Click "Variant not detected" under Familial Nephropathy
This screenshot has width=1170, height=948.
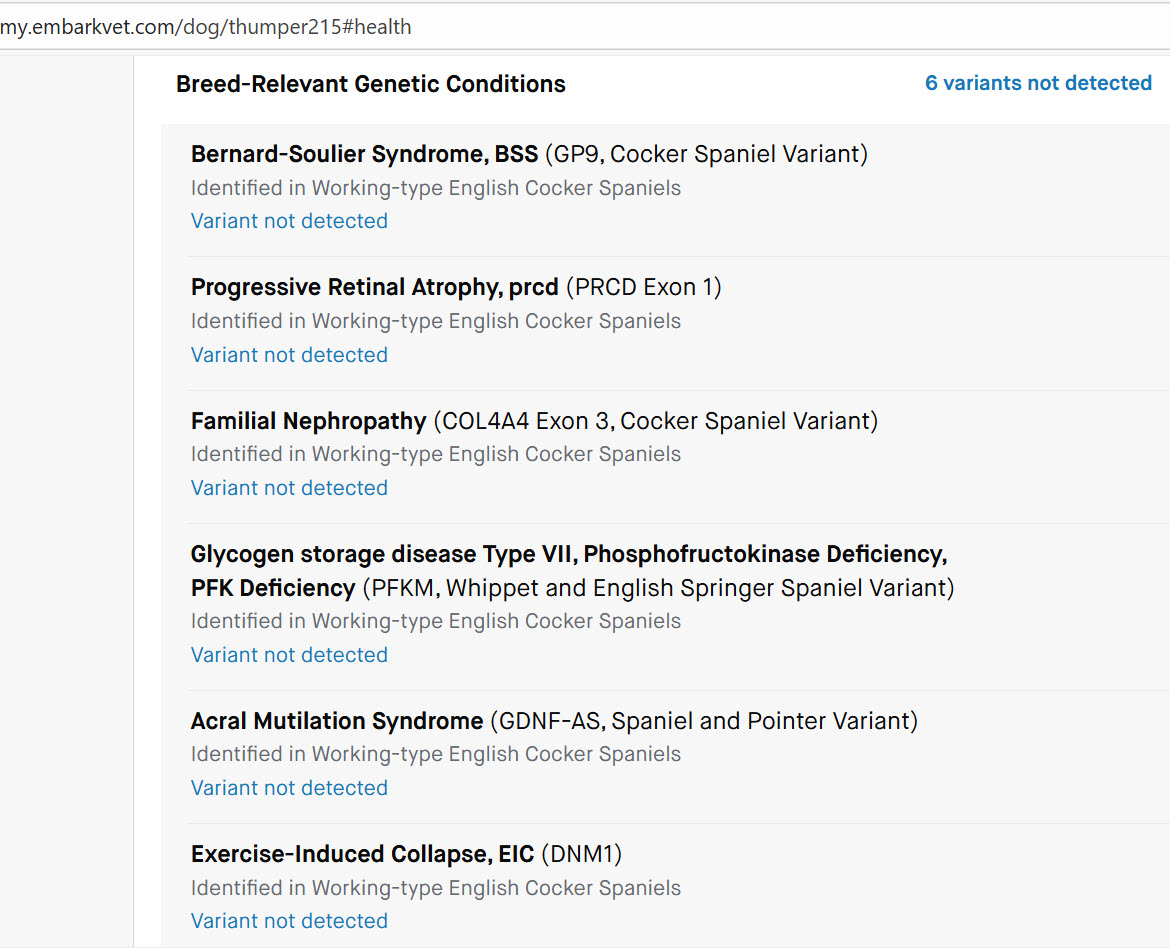pos(289,488)
